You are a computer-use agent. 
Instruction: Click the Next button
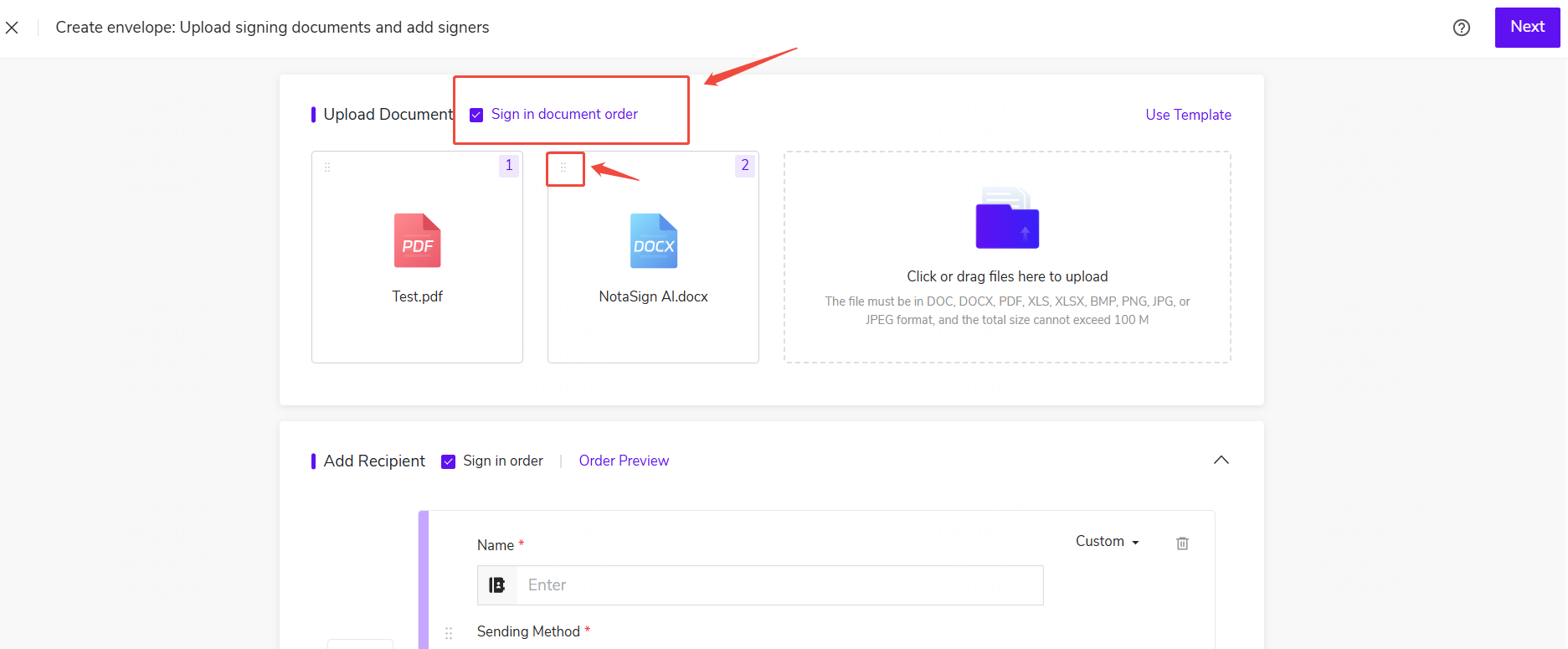pos(1527,27)
